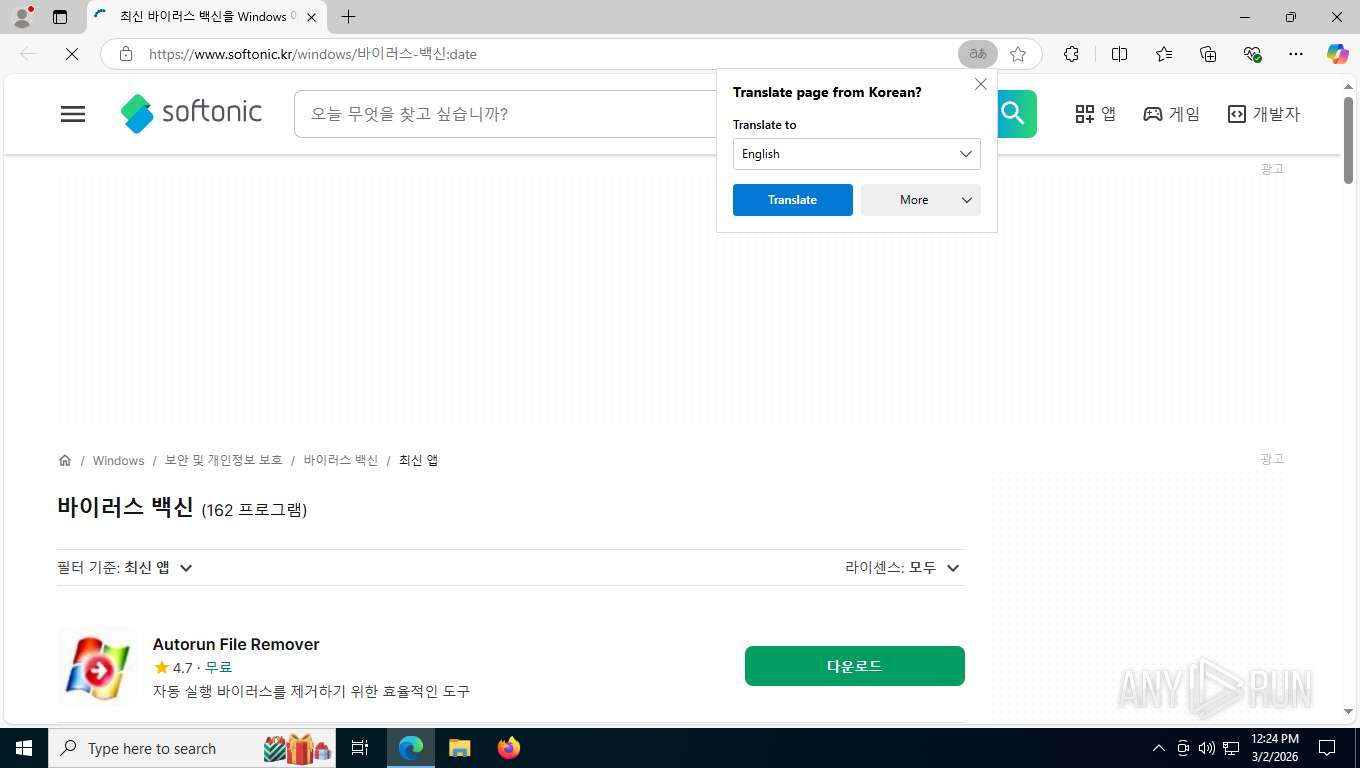
Task: Click the blue Translate button
Action: [x=793, y=200]
